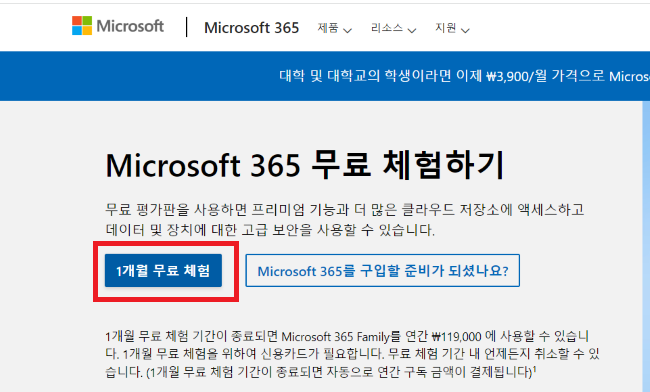Click the Microsoft 365 무료 체험하기 heading
The image size is (650, 392).
(x=305, y=165)
